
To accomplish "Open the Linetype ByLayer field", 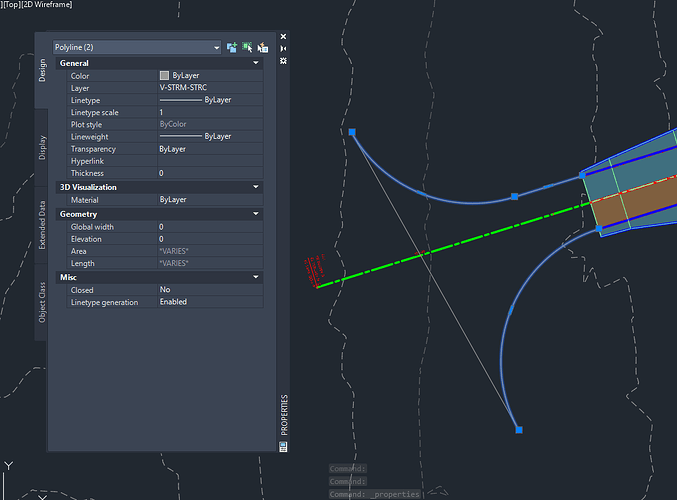I will (210, 100).
